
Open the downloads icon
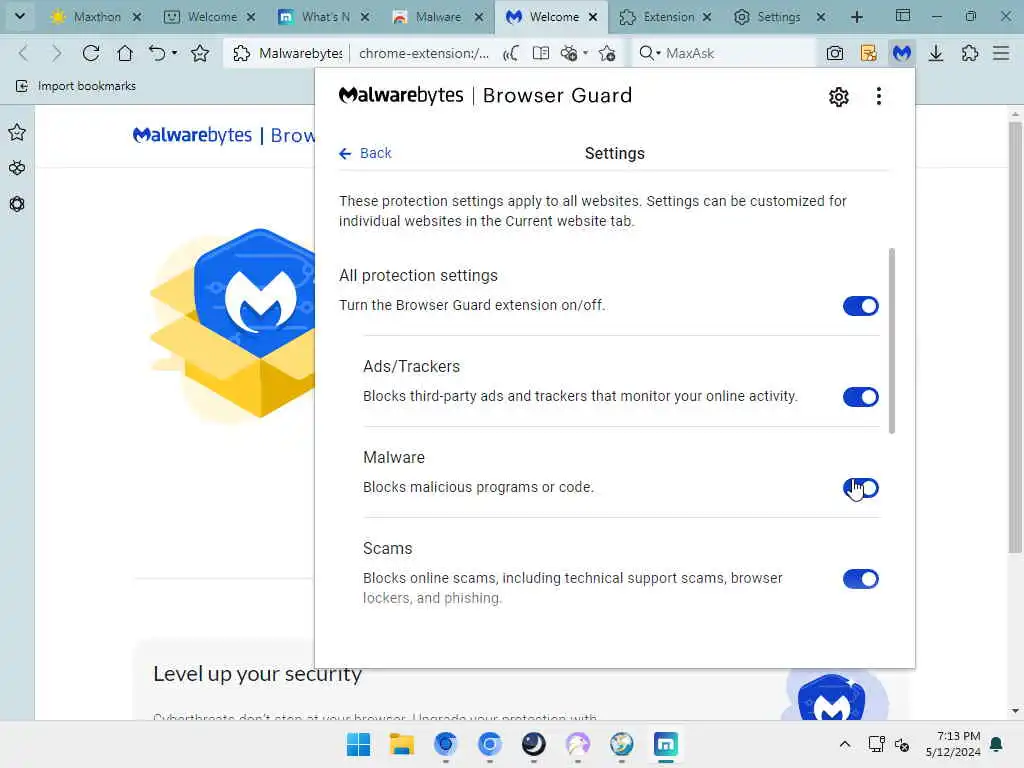pos(936,53)
